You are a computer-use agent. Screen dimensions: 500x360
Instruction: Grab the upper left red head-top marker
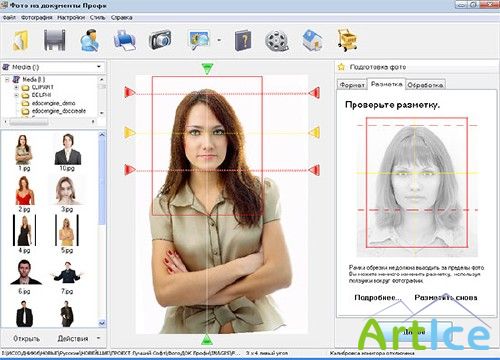(130, 92)
